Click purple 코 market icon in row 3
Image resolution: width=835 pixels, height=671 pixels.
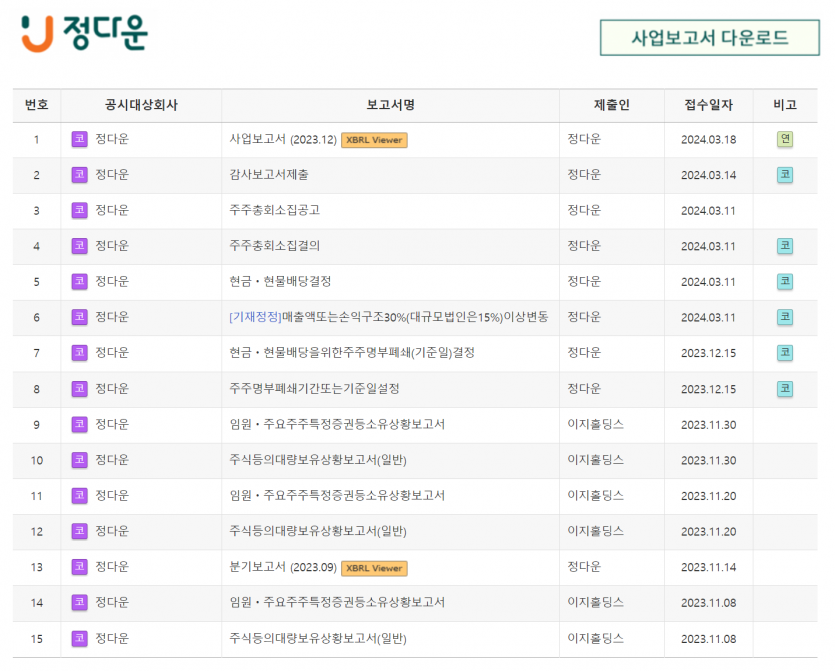tap(79, 210)
